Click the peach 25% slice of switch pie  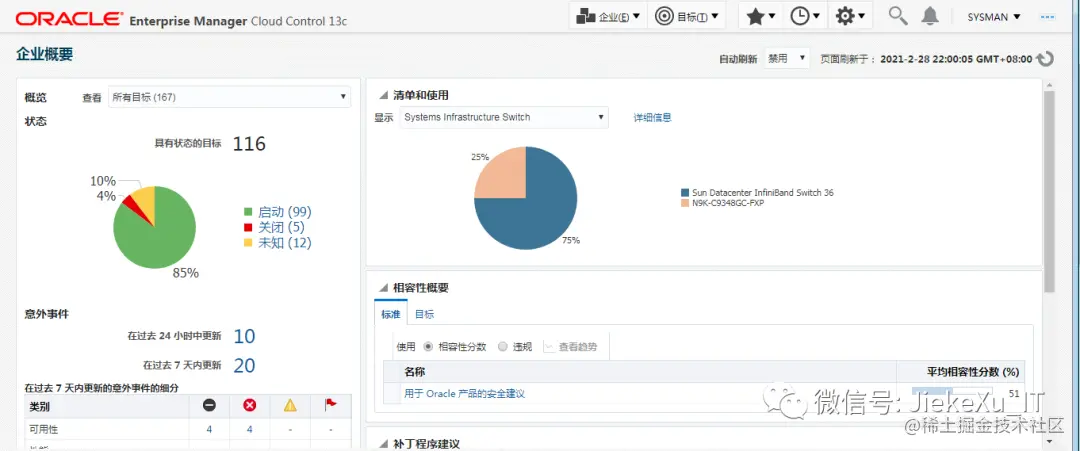[x=503, y=176]
